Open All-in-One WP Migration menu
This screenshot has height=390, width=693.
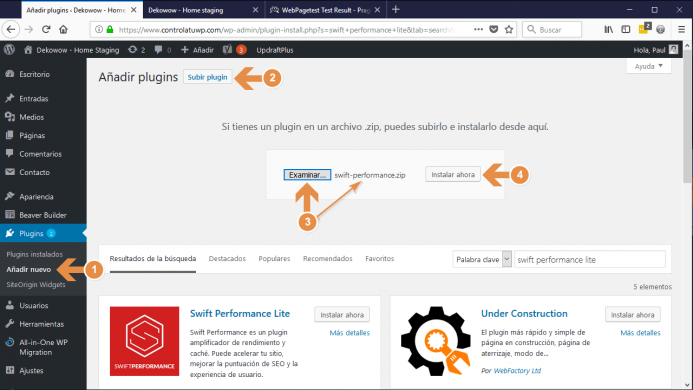click(x=43, y=347)
